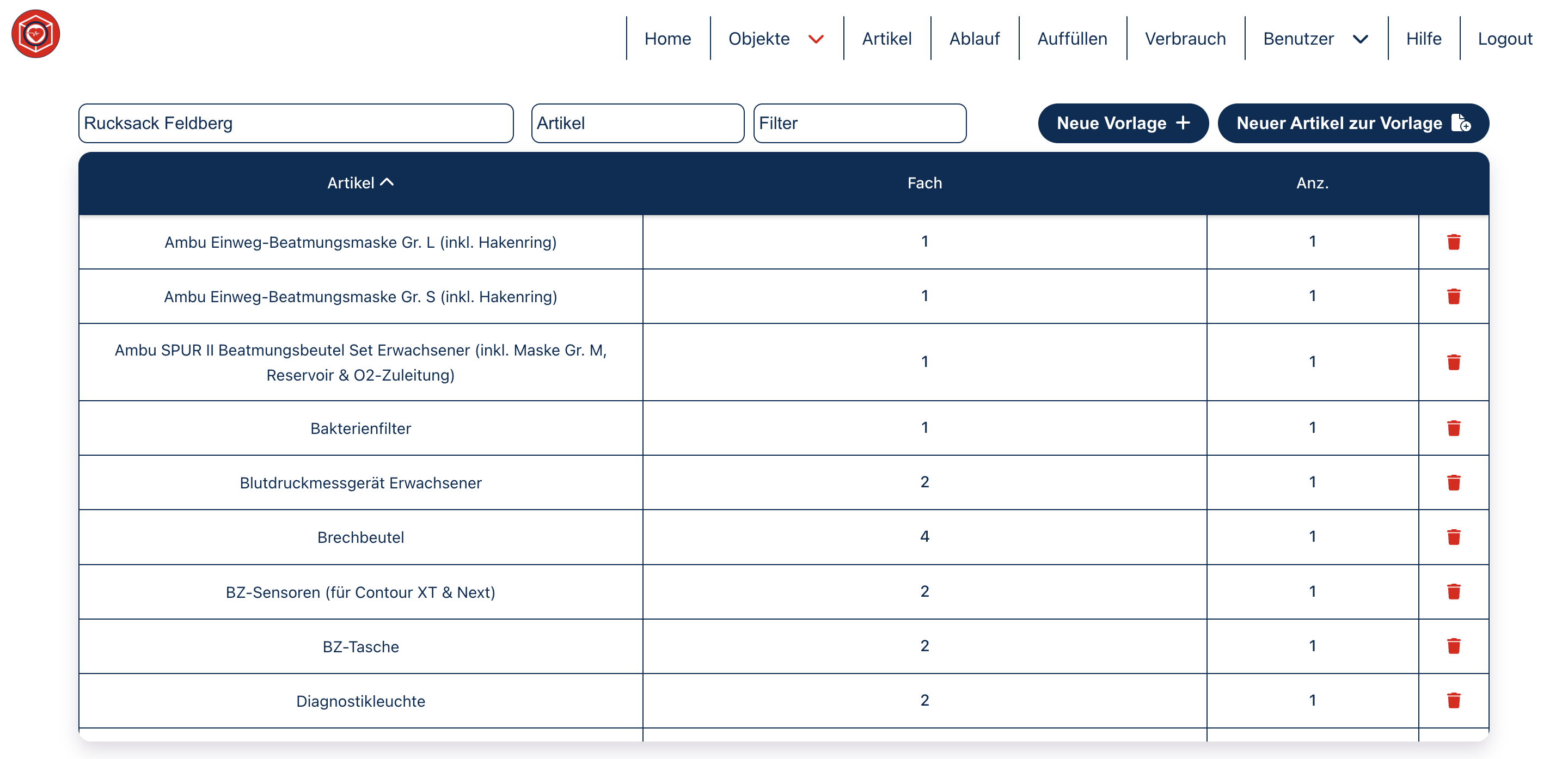Toggle sort order on Artikel column header

tap(360, 182)
